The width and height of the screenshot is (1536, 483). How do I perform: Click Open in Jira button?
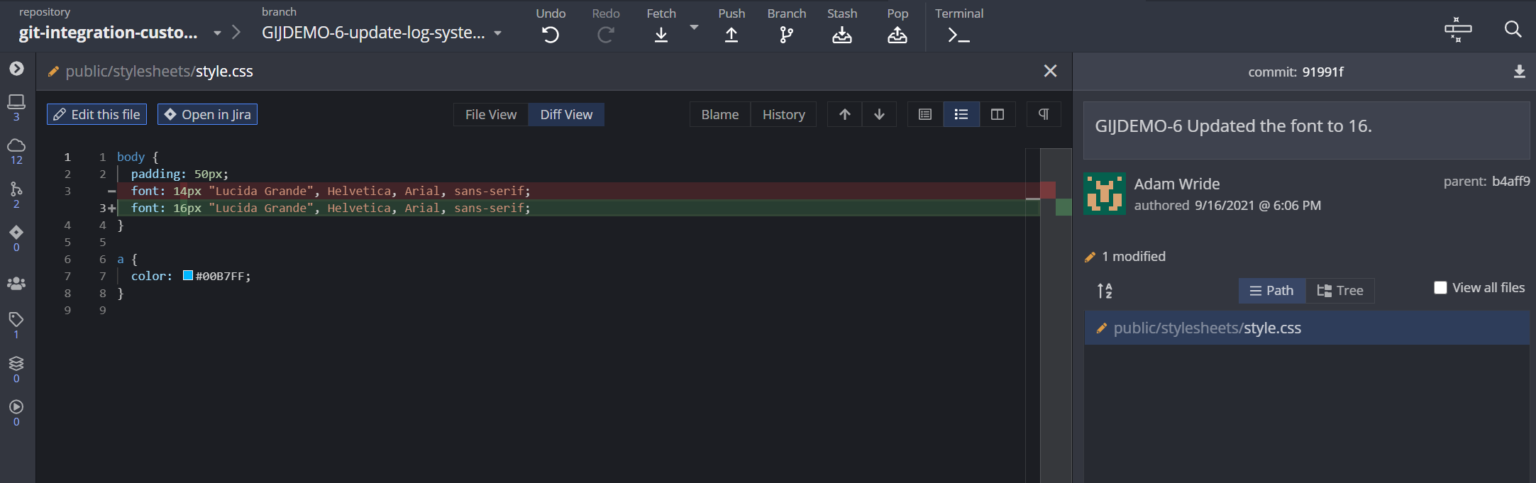tap(207, 114)
